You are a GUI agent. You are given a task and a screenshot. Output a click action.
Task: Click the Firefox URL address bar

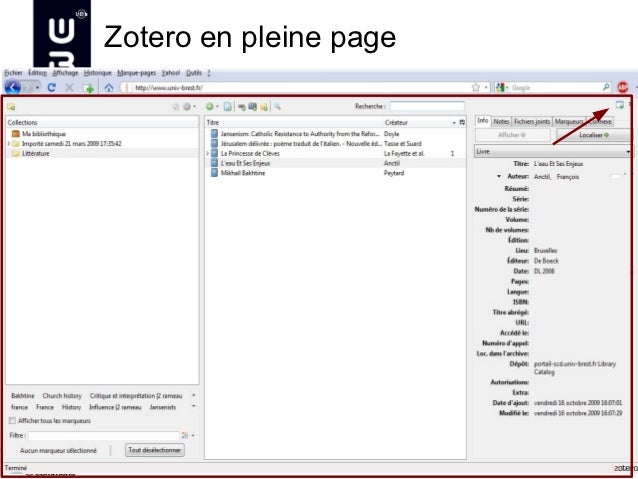click(x=299, y=87)
